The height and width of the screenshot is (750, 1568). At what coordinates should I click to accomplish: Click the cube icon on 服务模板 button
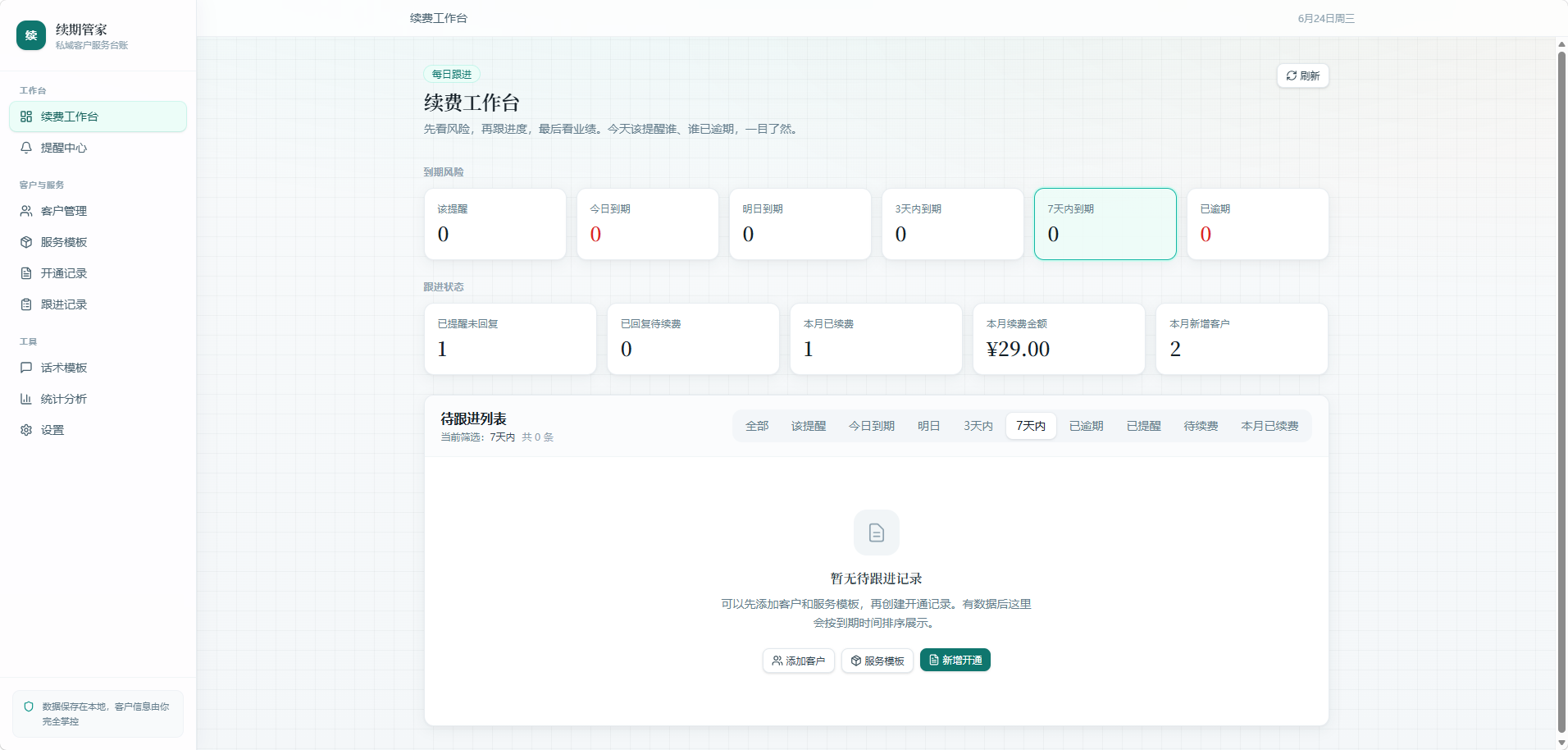coord(856,661)
